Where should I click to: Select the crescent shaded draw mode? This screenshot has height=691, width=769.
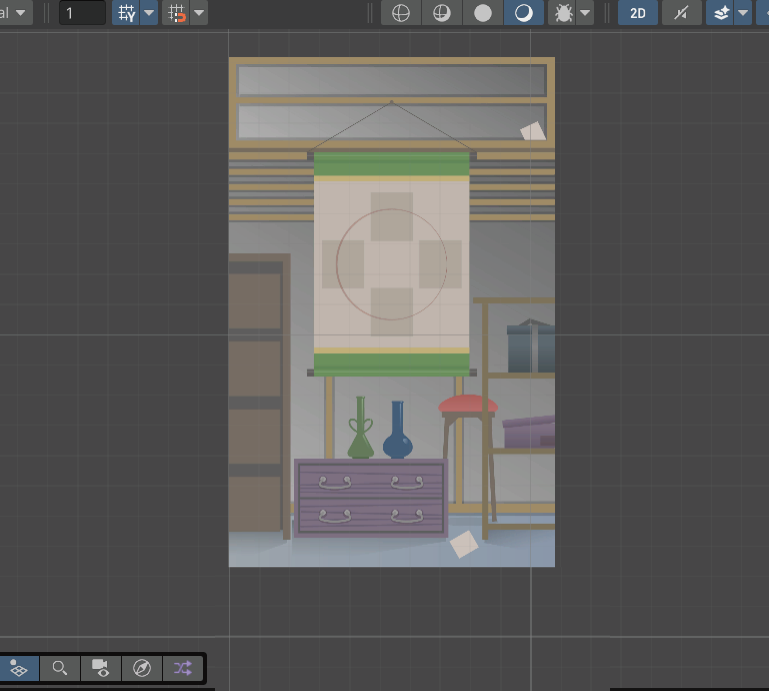coord(523,13)
